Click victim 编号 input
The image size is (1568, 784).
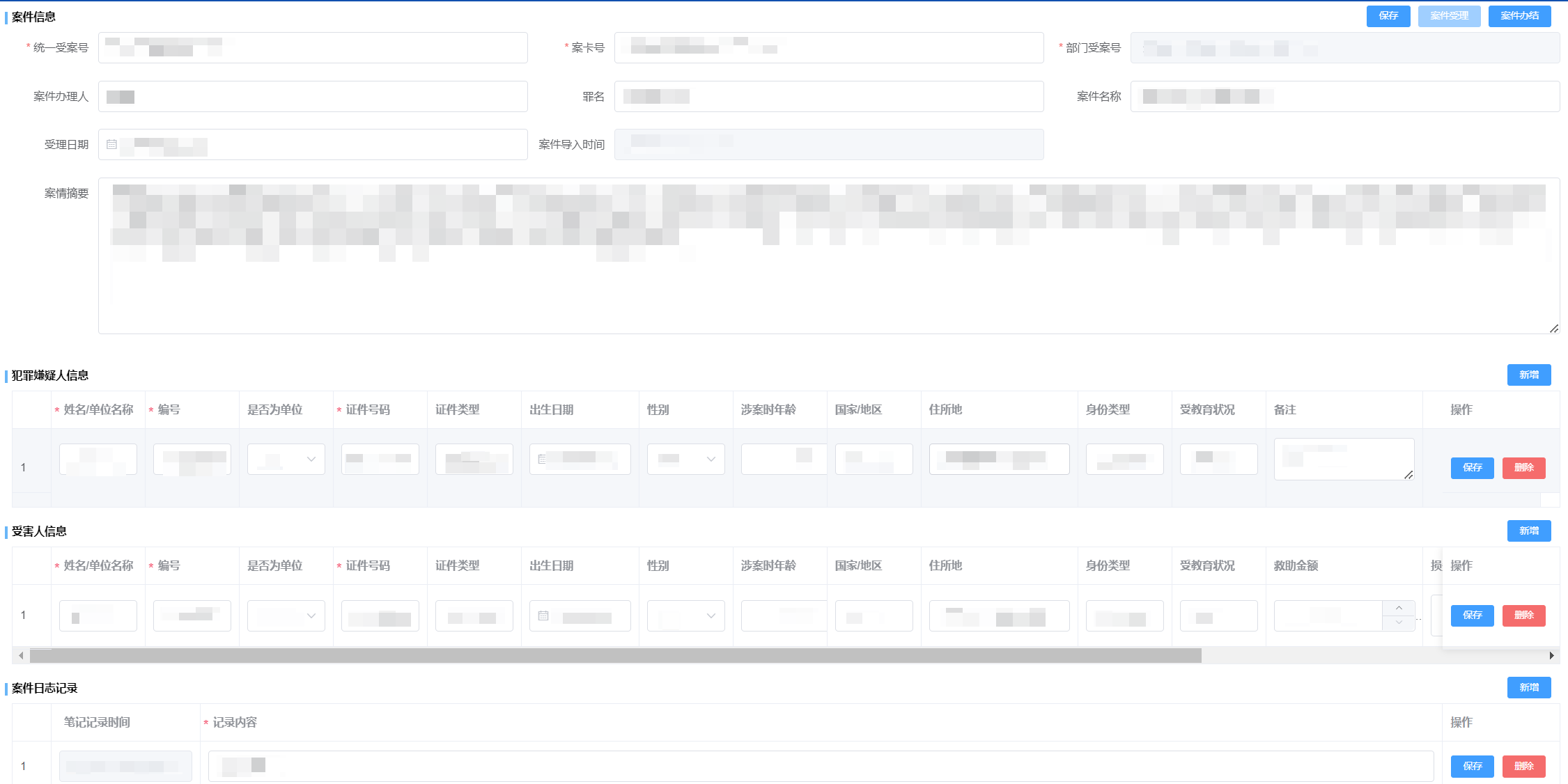point(192,616)
